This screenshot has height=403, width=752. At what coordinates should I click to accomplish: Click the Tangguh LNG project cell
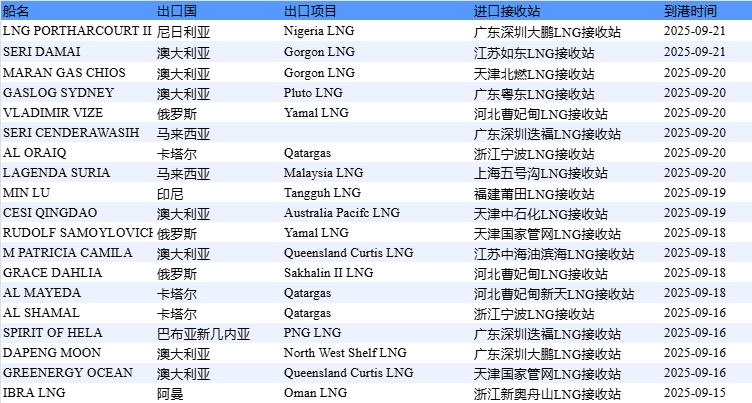[x=322, y=193]
